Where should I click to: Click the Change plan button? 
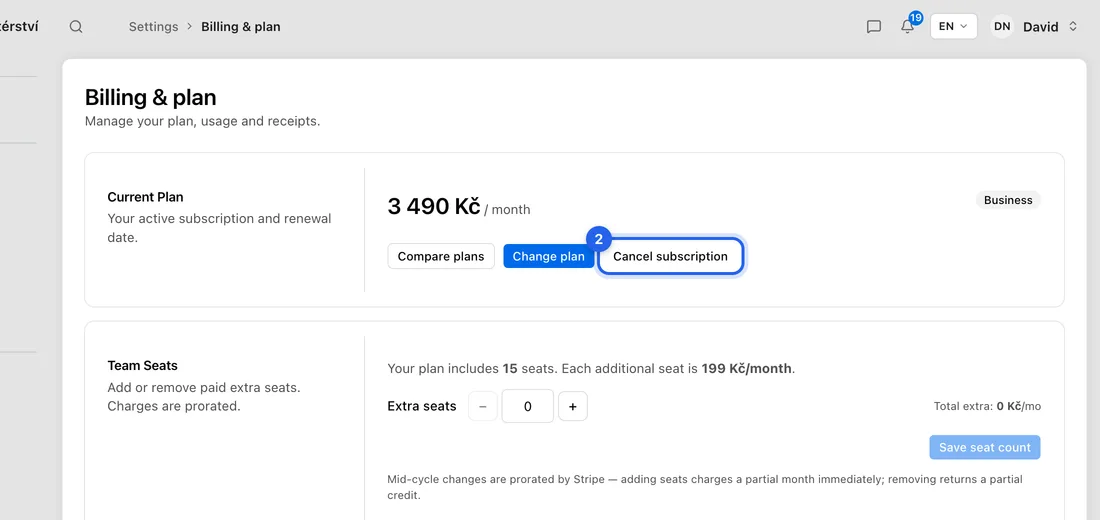(x=549, y=256)
